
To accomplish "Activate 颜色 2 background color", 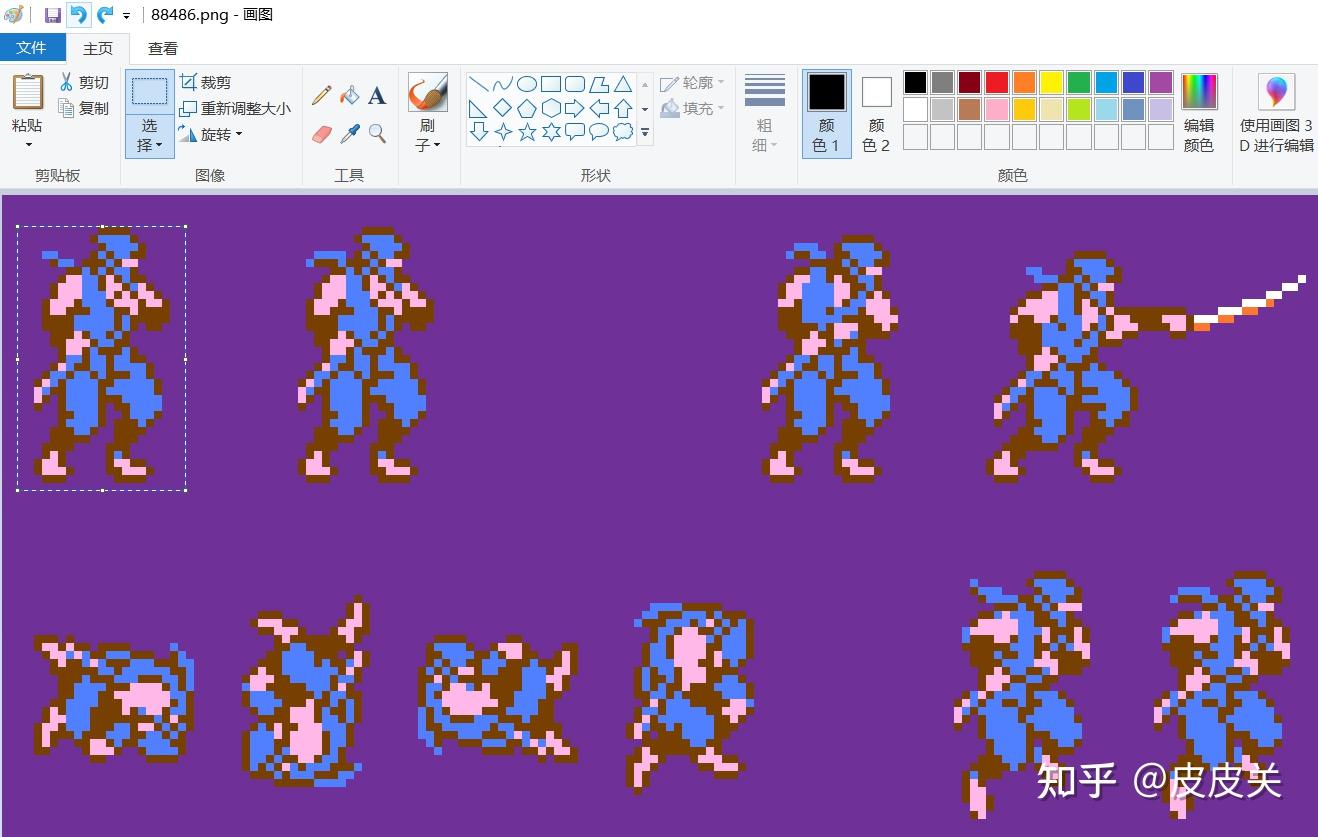I will pyautogui.click(x=877, y=113).
